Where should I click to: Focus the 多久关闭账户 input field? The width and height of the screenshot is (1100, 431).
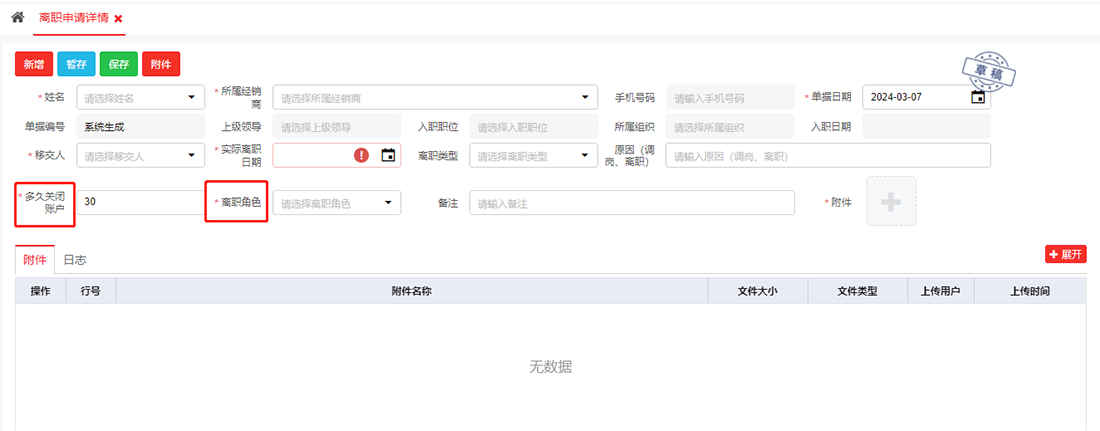coord(140,202)
